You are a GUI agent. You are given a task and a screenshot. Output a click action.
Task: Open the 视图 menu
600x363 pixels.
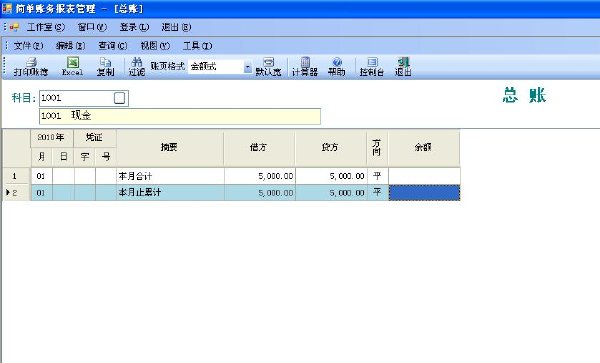click(x=155, y=46)
